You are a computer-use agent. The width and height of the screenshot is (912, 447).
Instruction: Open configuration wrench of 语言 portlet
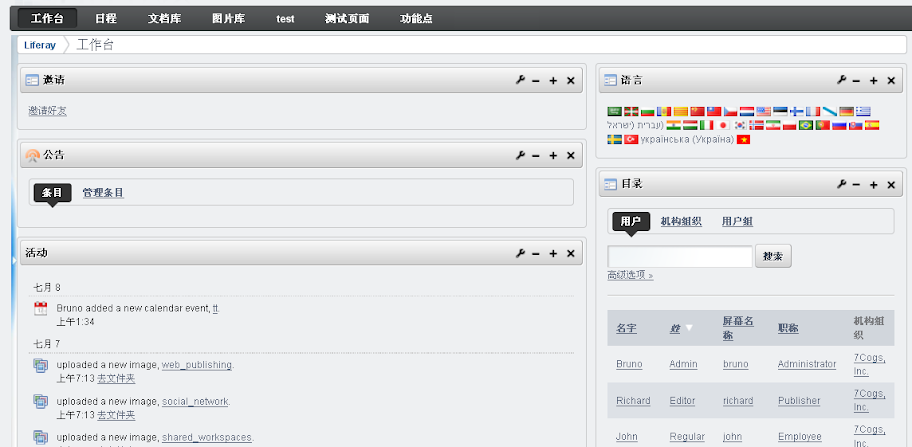click(841, 80)
